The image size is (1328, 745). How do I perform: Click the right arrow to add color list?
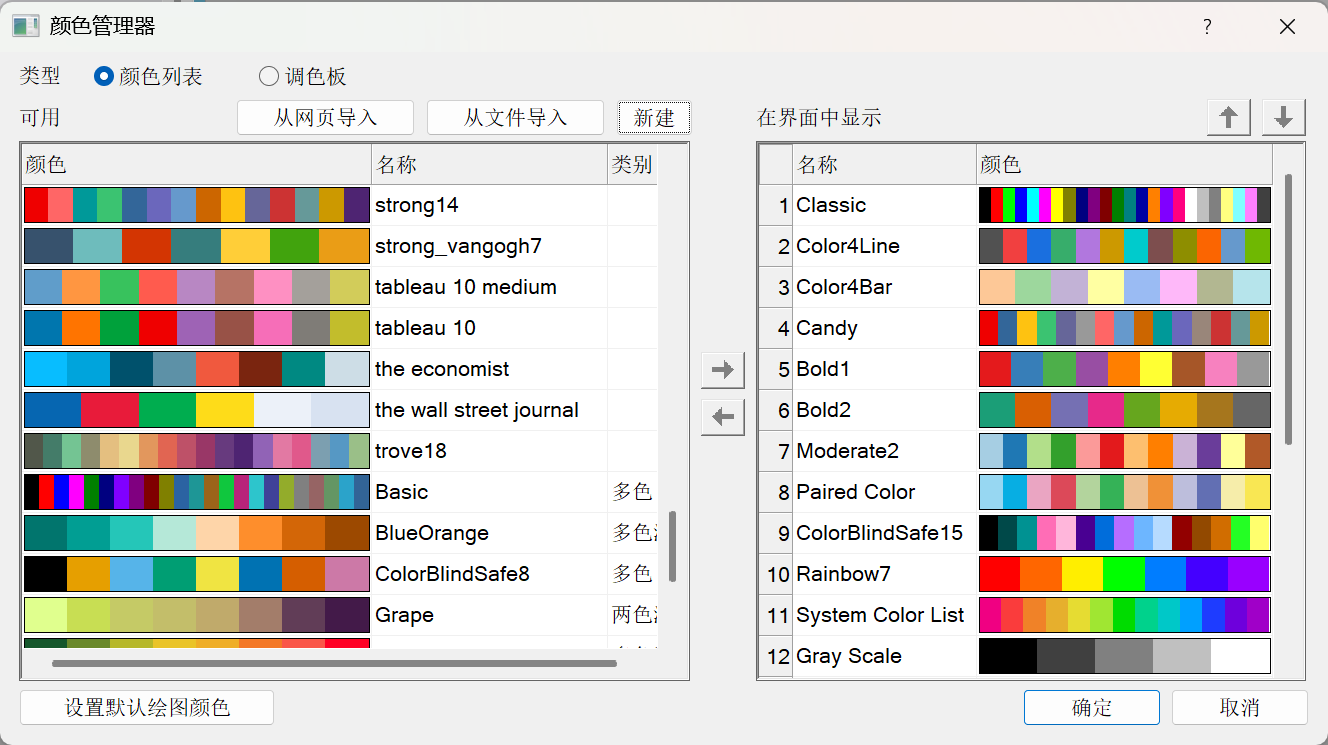pos(722,370)
